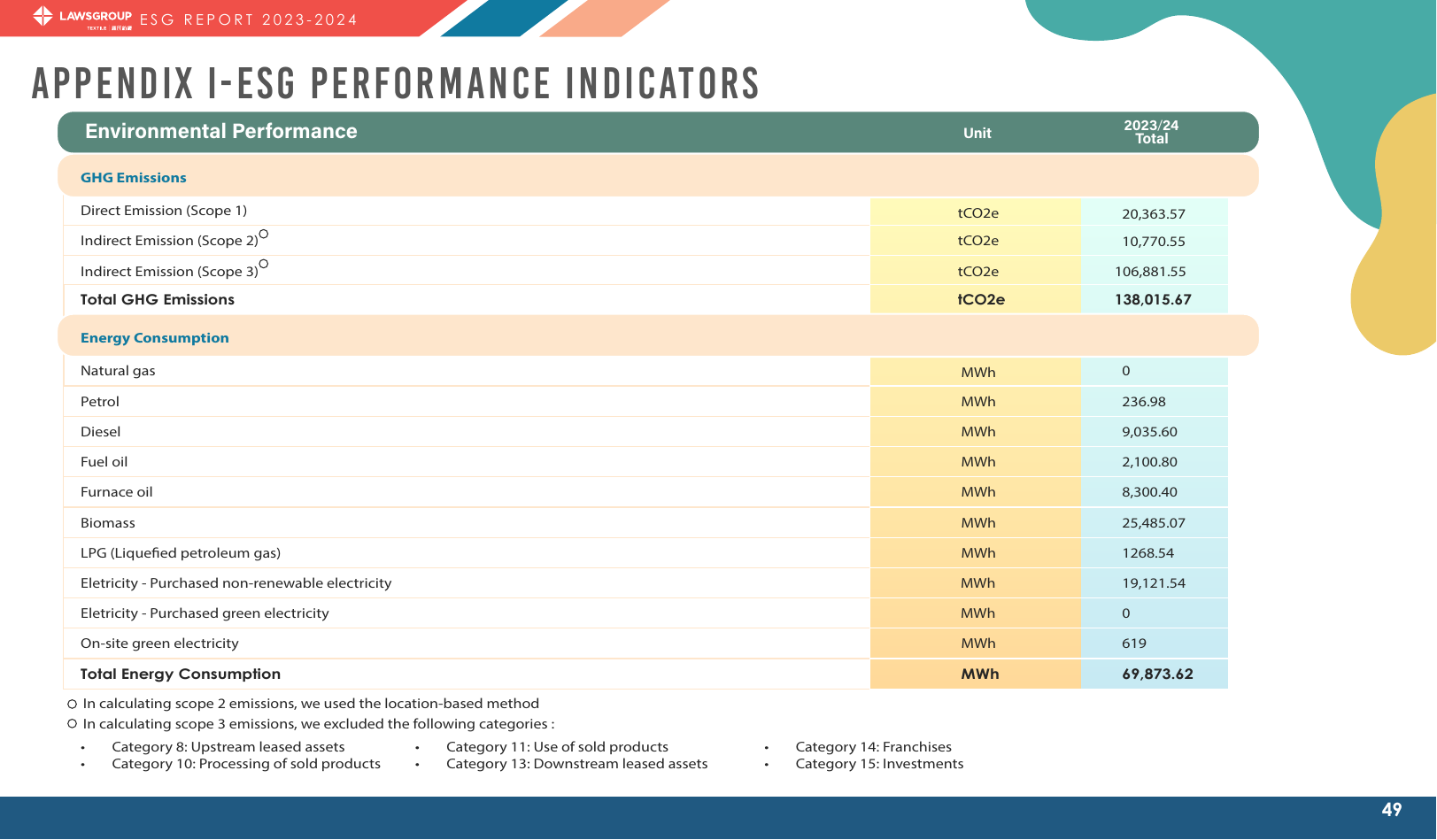Select the Biomass value 25,485.07

coord(1154,522)
